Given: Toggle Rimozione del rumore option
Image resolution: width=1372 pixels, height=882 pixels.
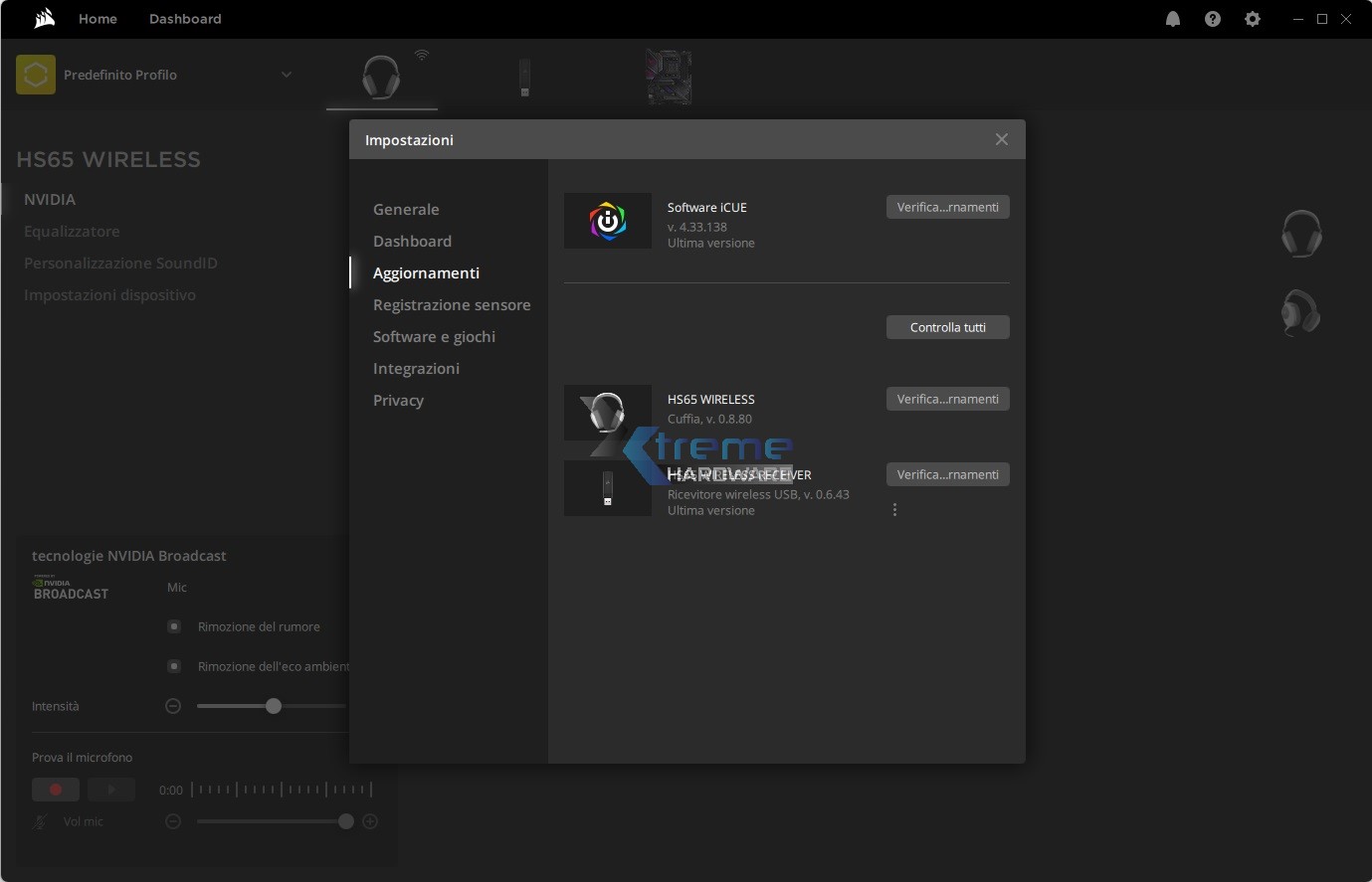Looking at the screenshot, I should pyautogui.click(x=174, y=626).
